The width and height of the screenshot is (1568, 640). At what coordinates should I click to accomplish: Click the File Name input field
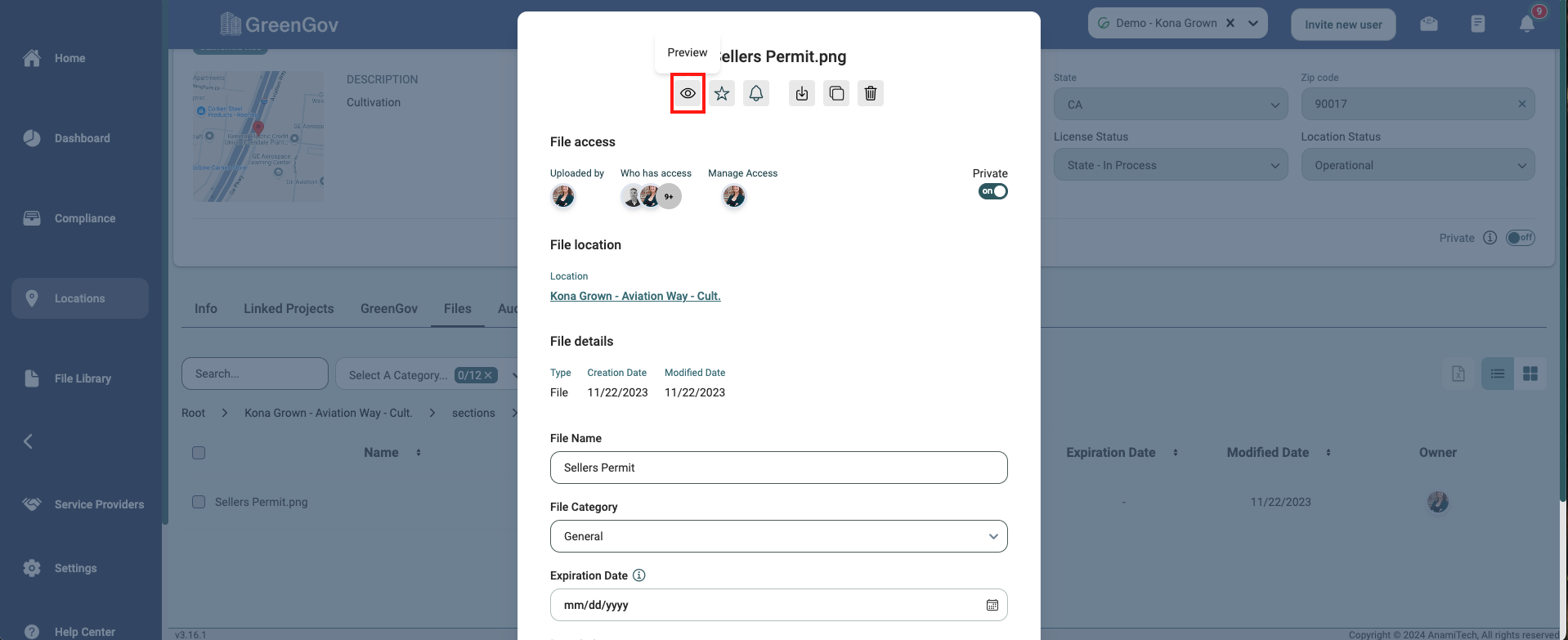778,468
